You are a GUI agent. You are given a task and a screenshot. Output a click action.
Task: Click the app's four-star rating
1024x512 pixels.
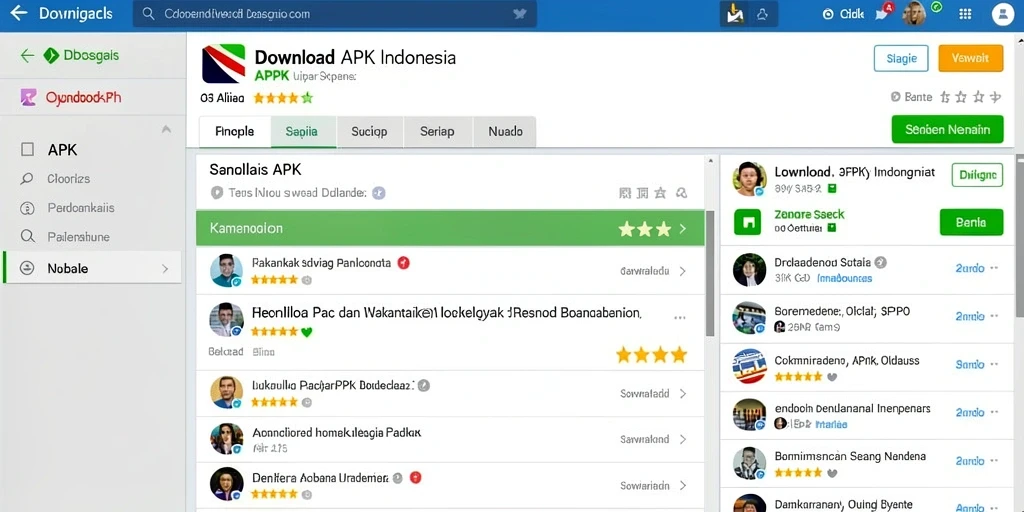click(x=283, y=98)
